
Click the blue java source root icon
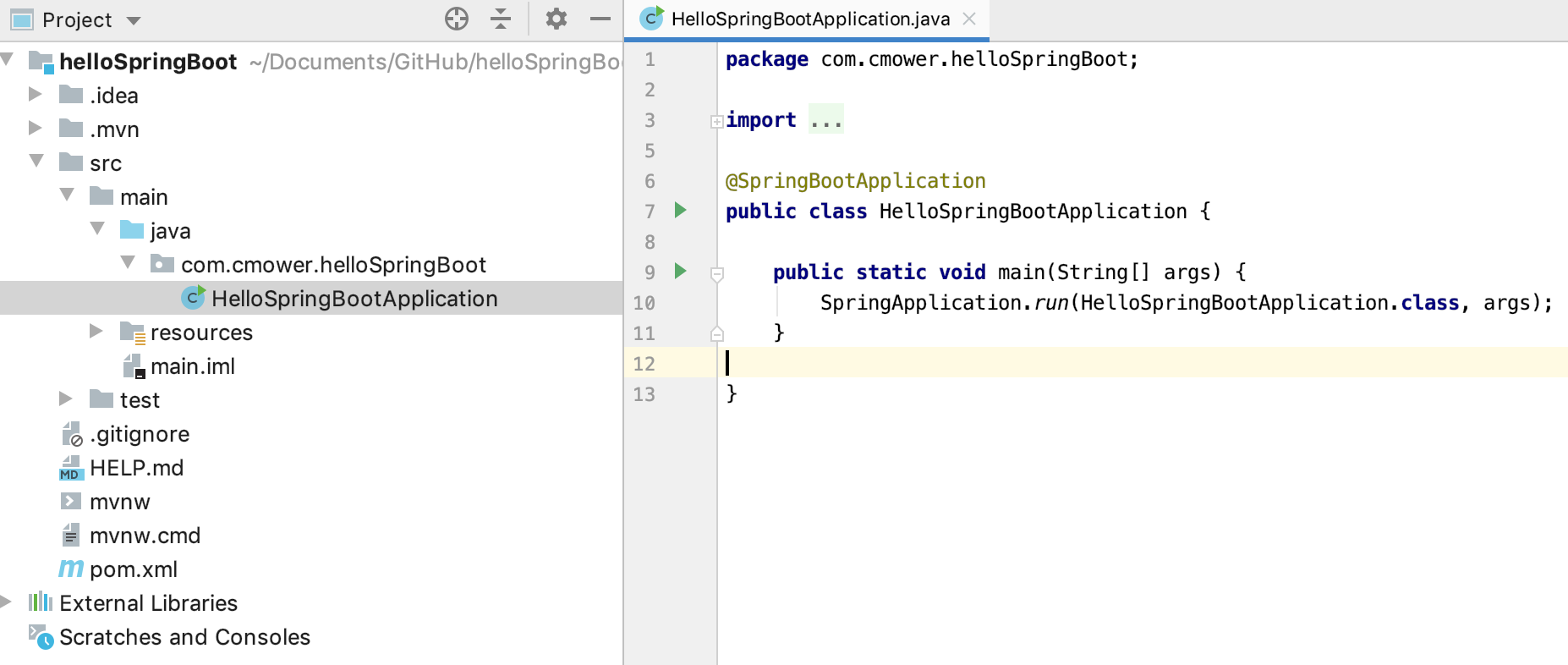click(132, 229)
